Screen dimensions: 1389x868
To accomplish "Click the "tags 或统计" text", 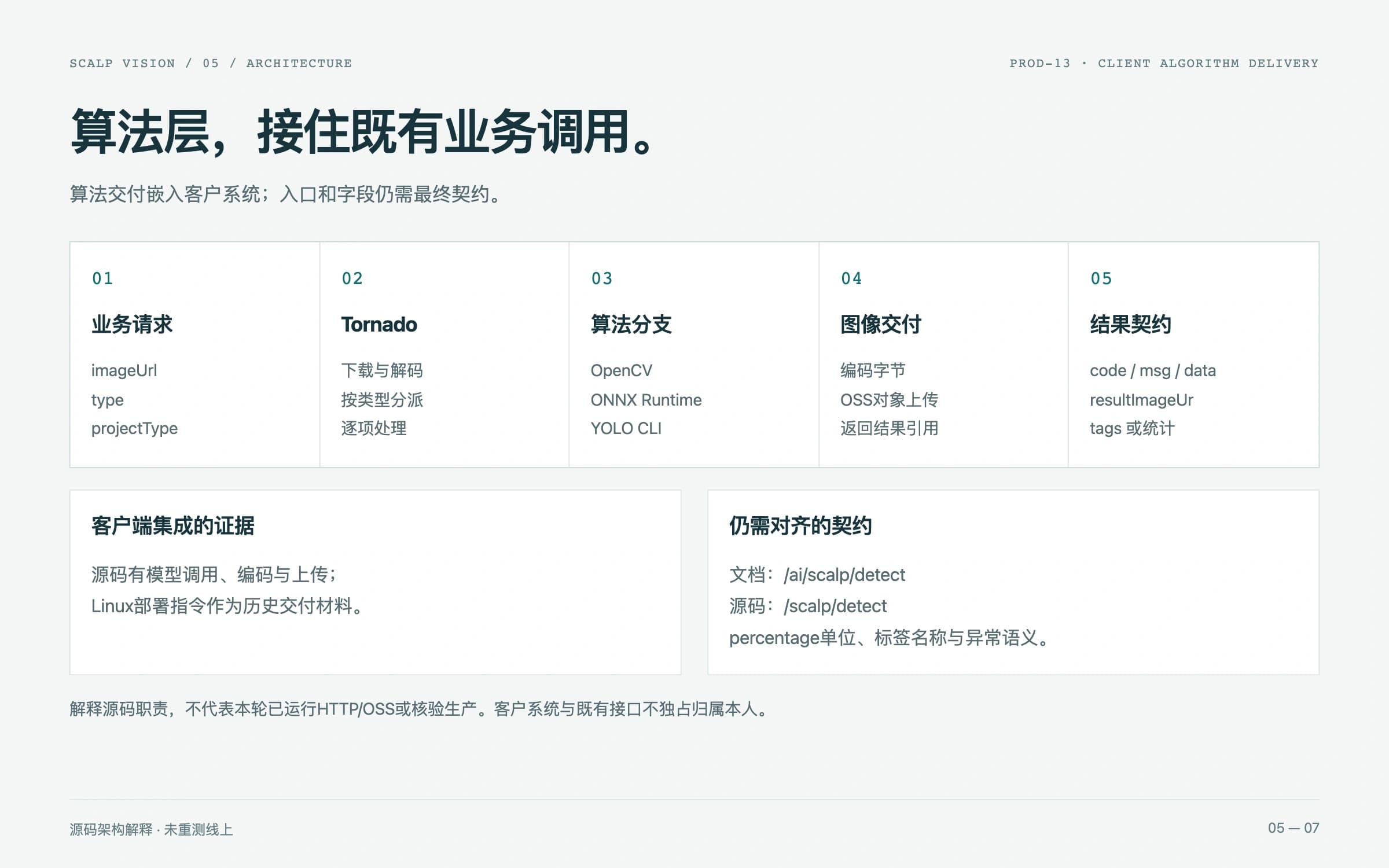I will tap(1133, 428).
